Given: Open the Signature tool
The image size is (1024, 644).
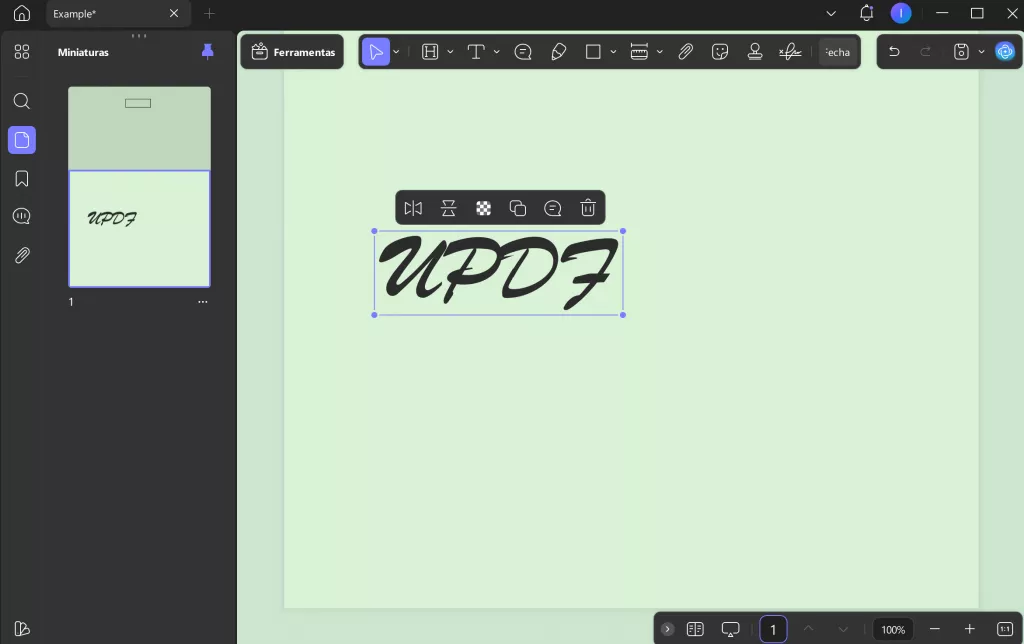Looking at the screenshot, I should coord(790,52).
